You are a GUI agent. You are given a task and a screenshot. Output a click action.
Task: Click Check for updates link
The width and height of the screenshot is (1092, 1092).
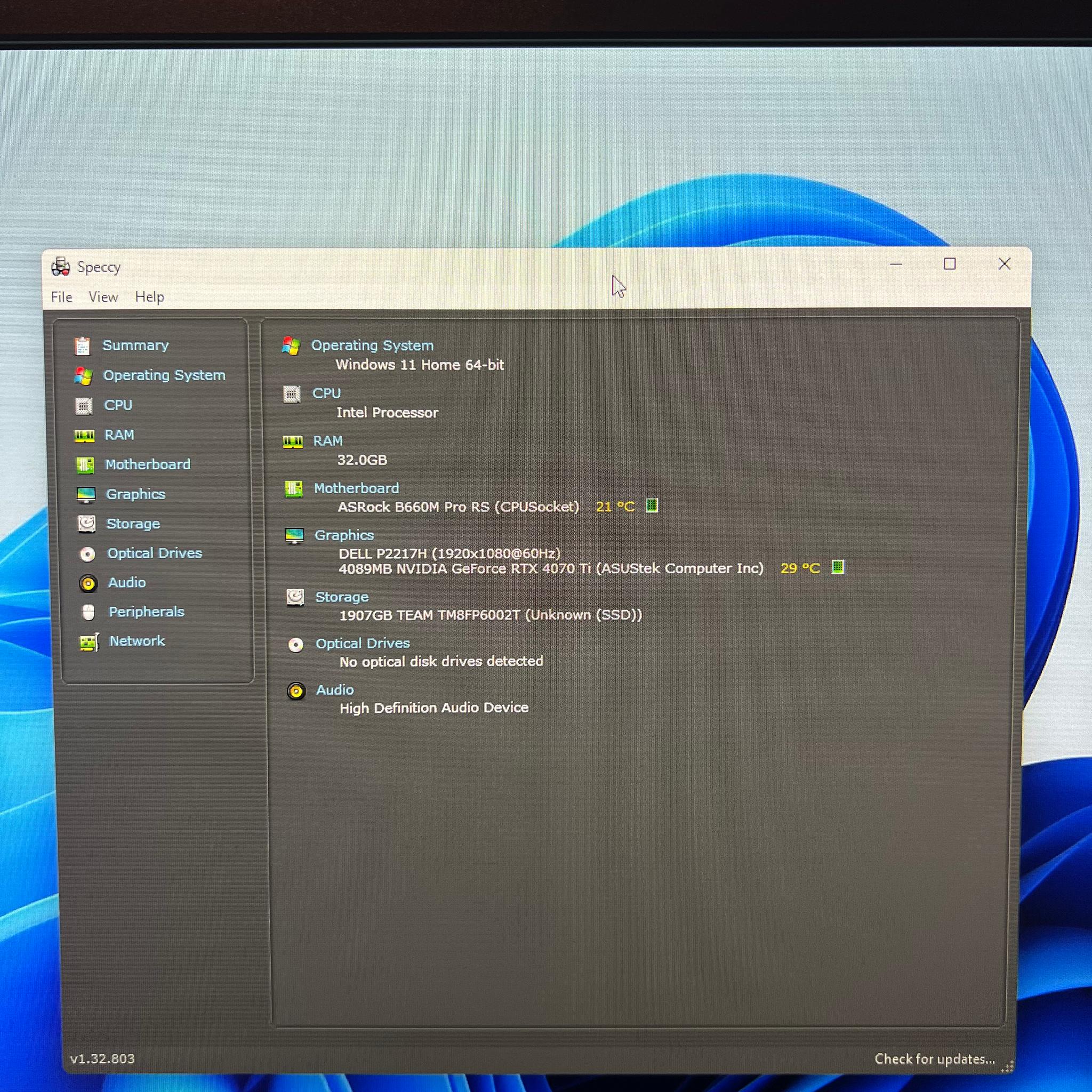coord(935,1058)
